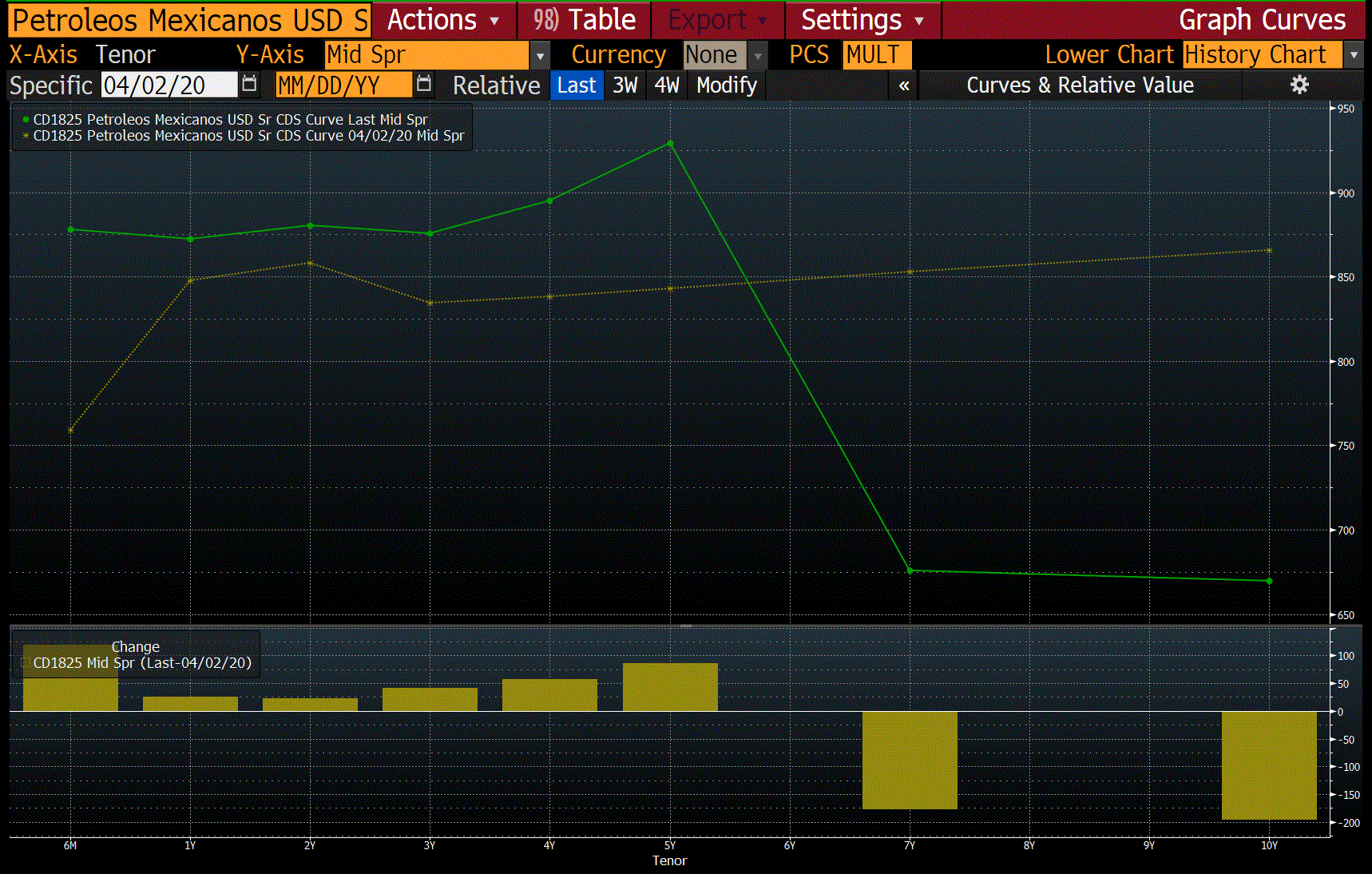Open the Actions menu
The image size is (1372, 874).
click(443, 20)
